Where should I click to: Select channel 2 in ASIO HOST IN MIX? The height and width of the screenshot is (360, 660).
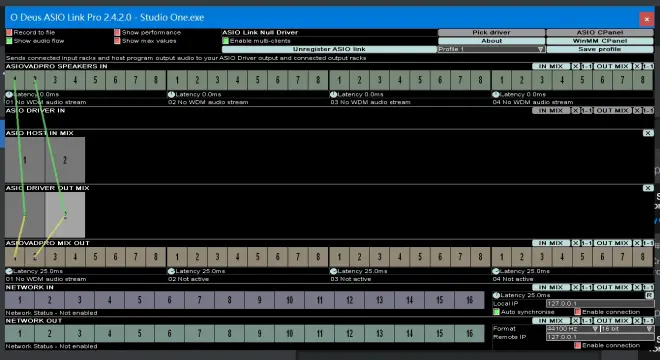pyautogui.click(x=65, y=160)
